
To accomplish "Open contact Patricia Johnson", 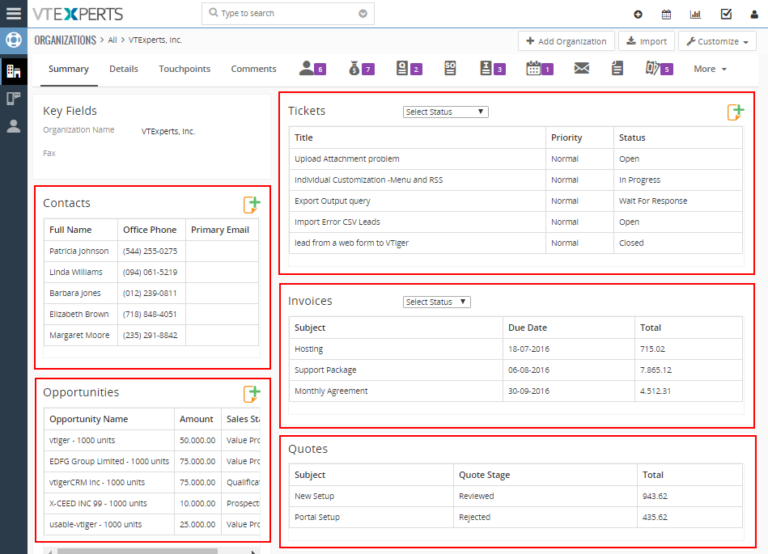I will (x=79, y=251).
